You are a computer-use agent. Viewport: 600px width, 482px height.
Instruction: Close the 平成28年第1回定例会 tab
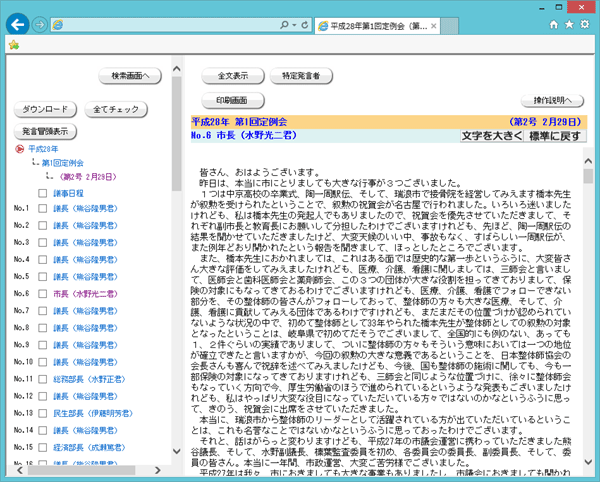click(434, 26)
